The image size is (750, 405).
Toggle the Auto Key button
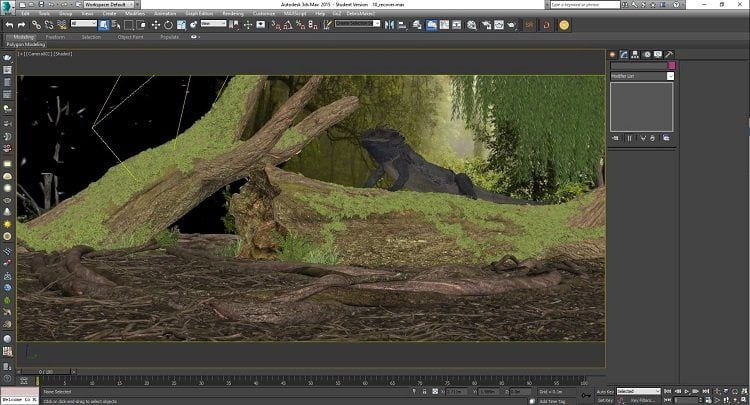coord(605,392)
